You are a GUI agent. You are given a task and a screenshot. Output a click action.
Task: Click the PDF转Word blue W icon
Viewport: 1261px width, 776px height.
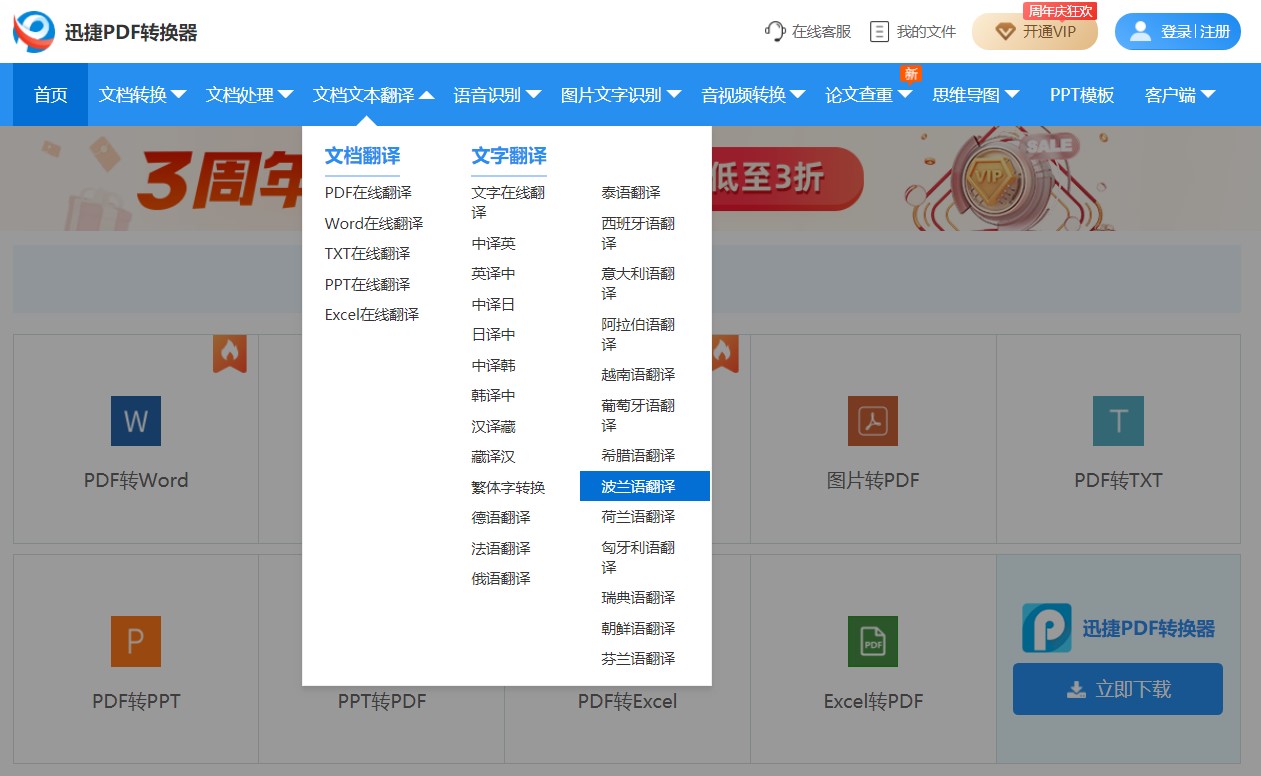136,421
